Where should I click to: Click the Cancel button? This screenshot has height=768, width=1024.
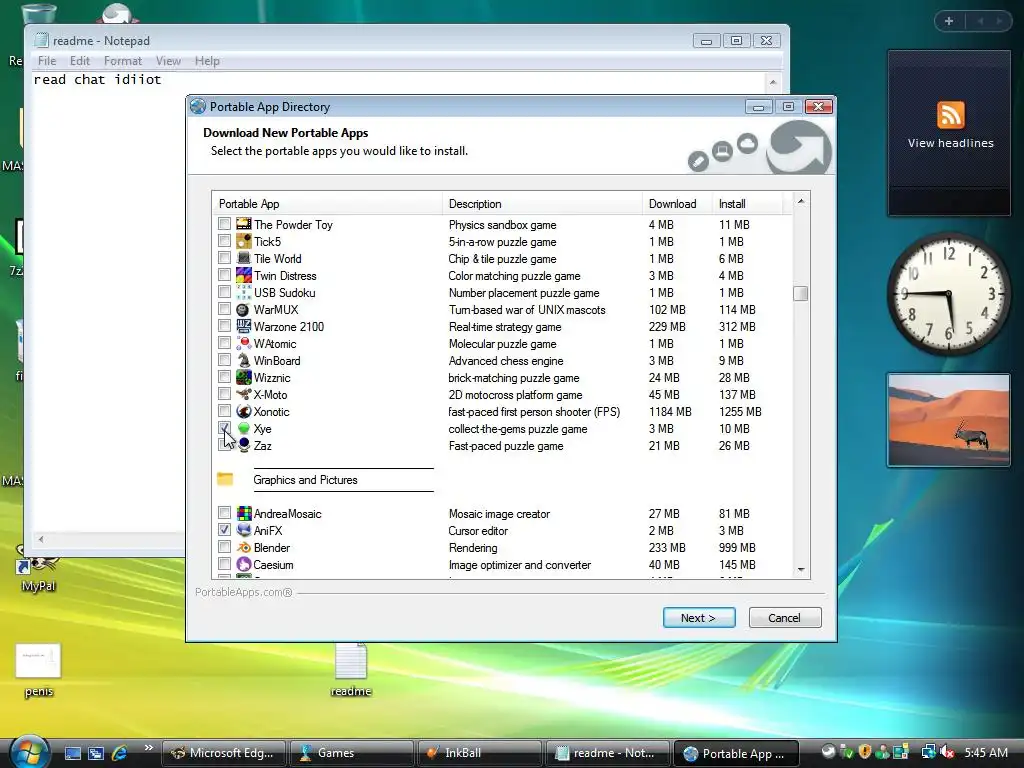pos(784,617)
